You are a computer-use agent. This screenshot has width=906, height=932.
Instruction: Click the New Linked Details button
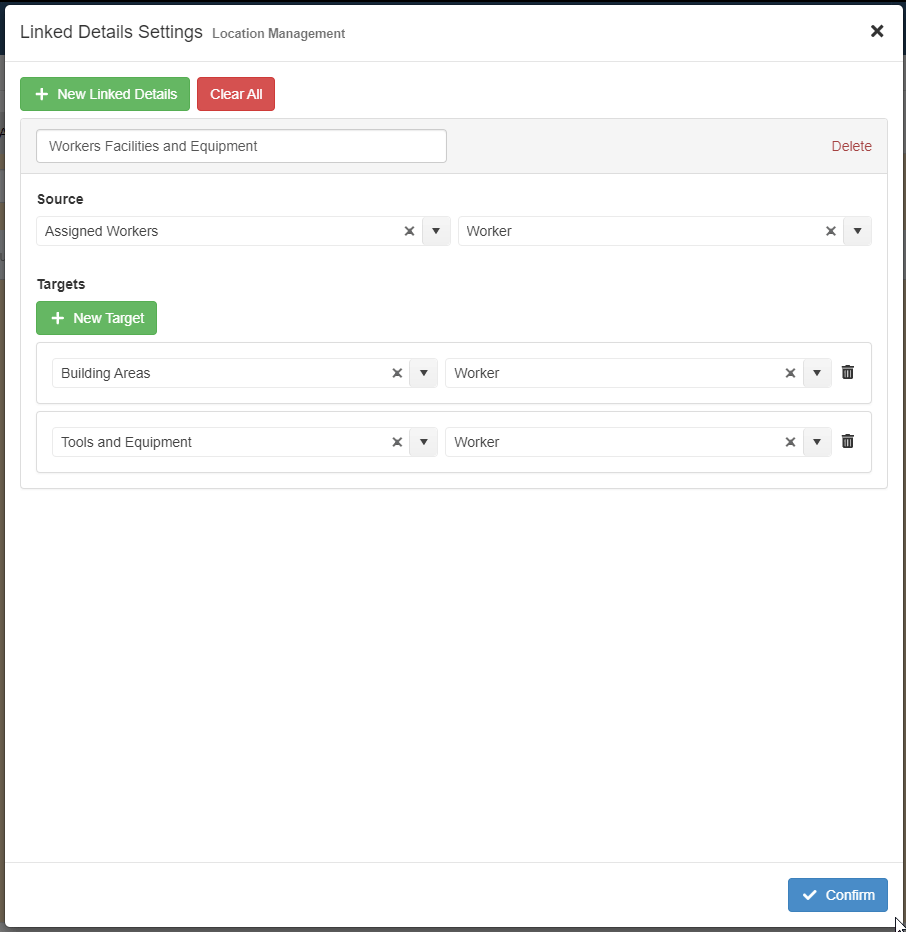[105, 94]
